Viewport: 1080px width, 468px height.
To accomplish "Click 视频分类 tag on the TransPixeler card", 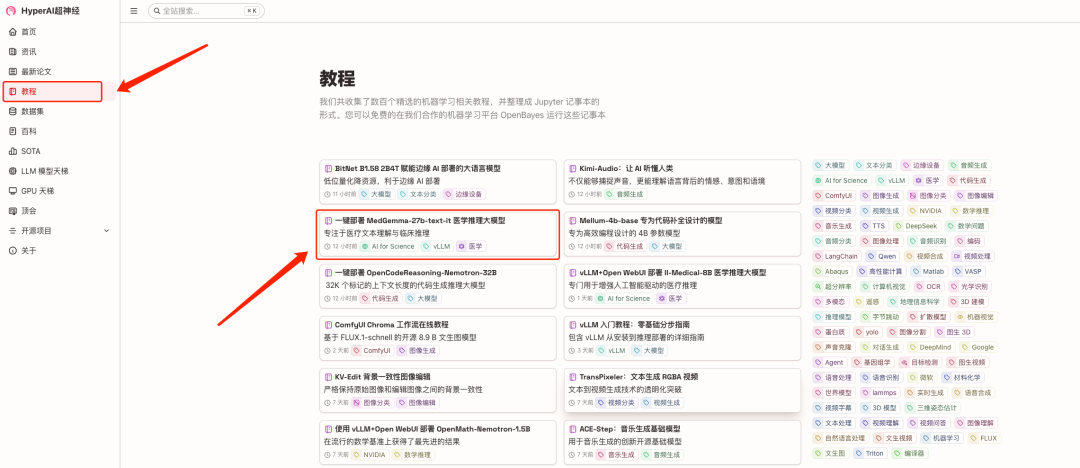I will [x=616, y=403].
